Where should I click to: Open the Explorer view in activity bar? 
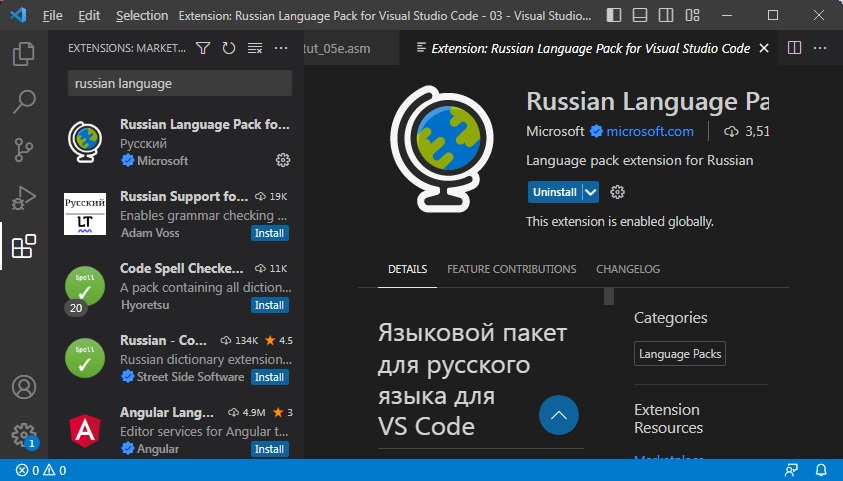tap(24, 54)
